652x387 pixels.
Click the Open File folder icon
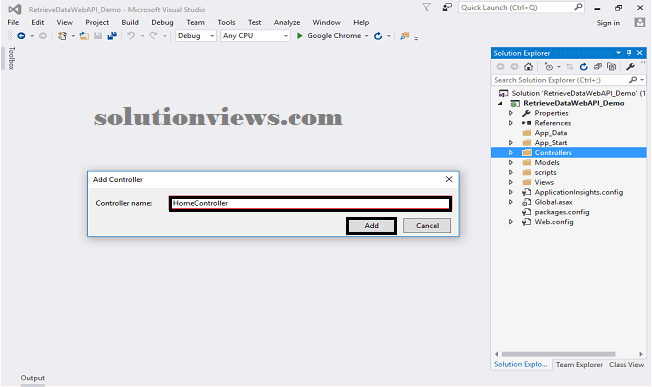click(x=84, y=36)
